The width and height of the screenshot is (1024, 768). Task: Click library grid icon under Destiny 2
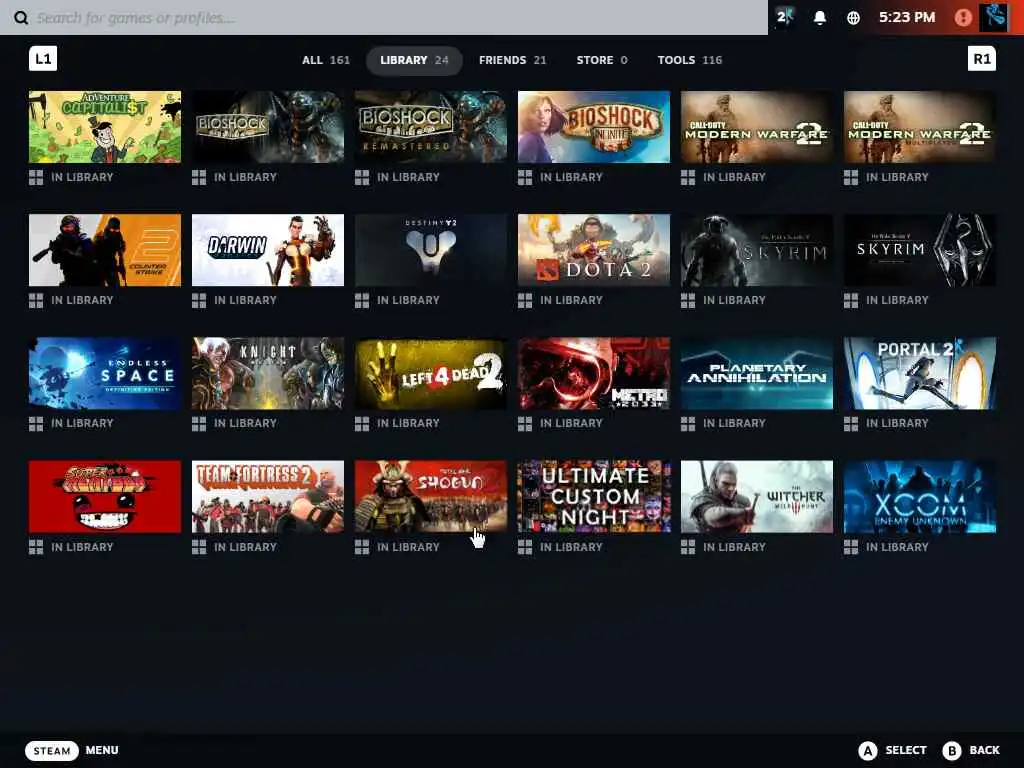pyautogui.click(x=362, y=300)
